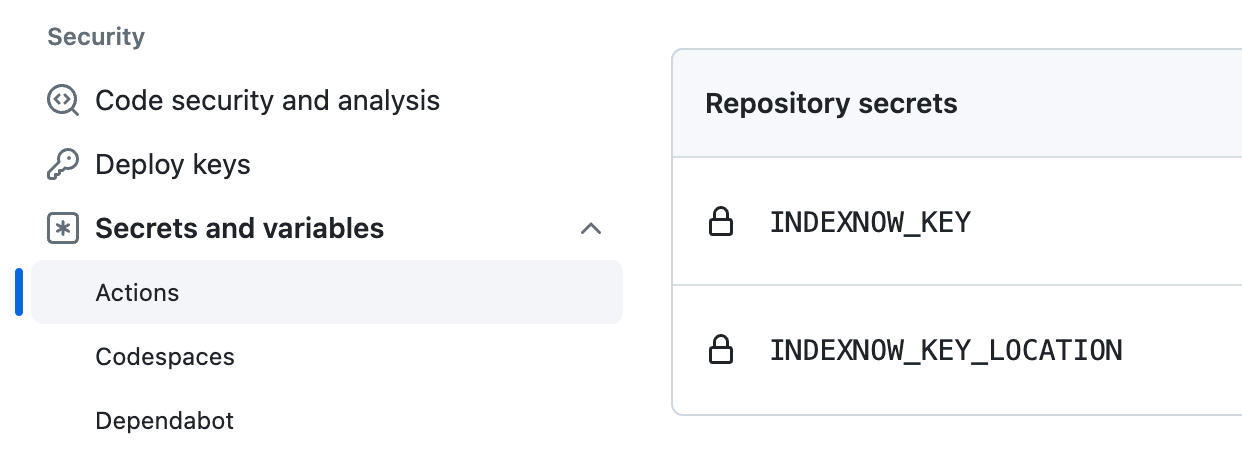The width and height of the screenshot is (1242, 460).
Task: Click the Secrets and variables label
Action: pyautogui.click(x=239, y=229)
